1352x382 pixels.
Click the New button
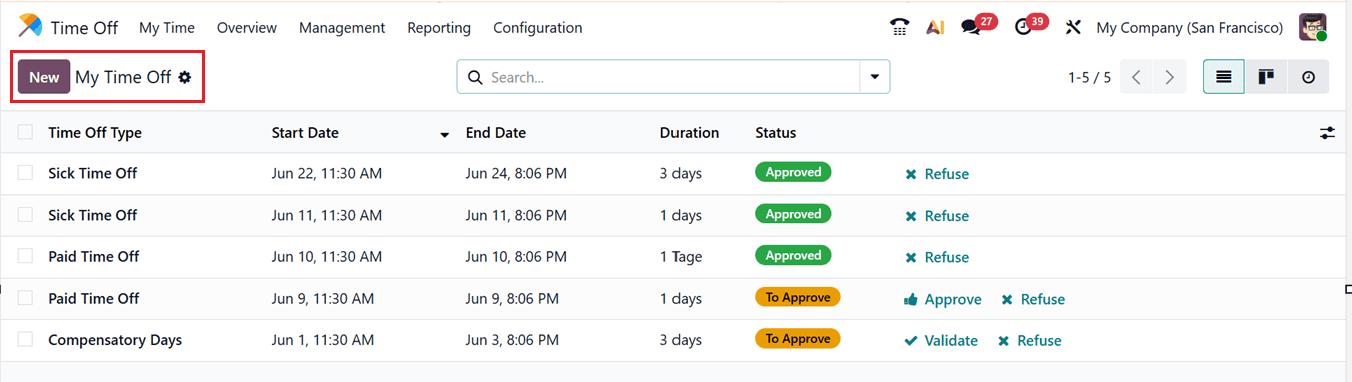pos(44,77)
